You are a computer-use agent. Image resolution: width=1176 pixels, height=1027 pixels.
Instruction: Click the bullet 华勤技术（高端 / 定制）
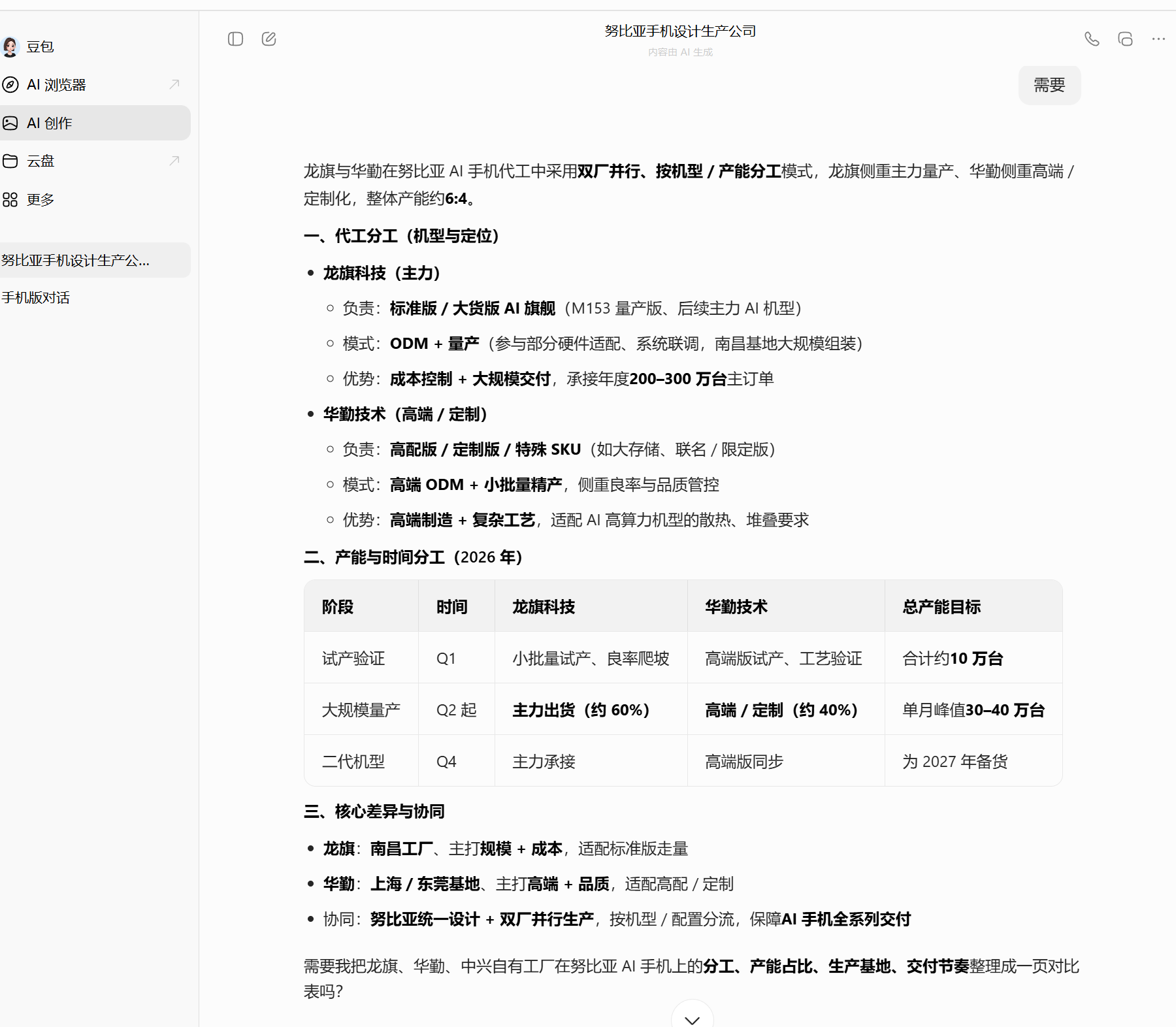coord(406,414)
